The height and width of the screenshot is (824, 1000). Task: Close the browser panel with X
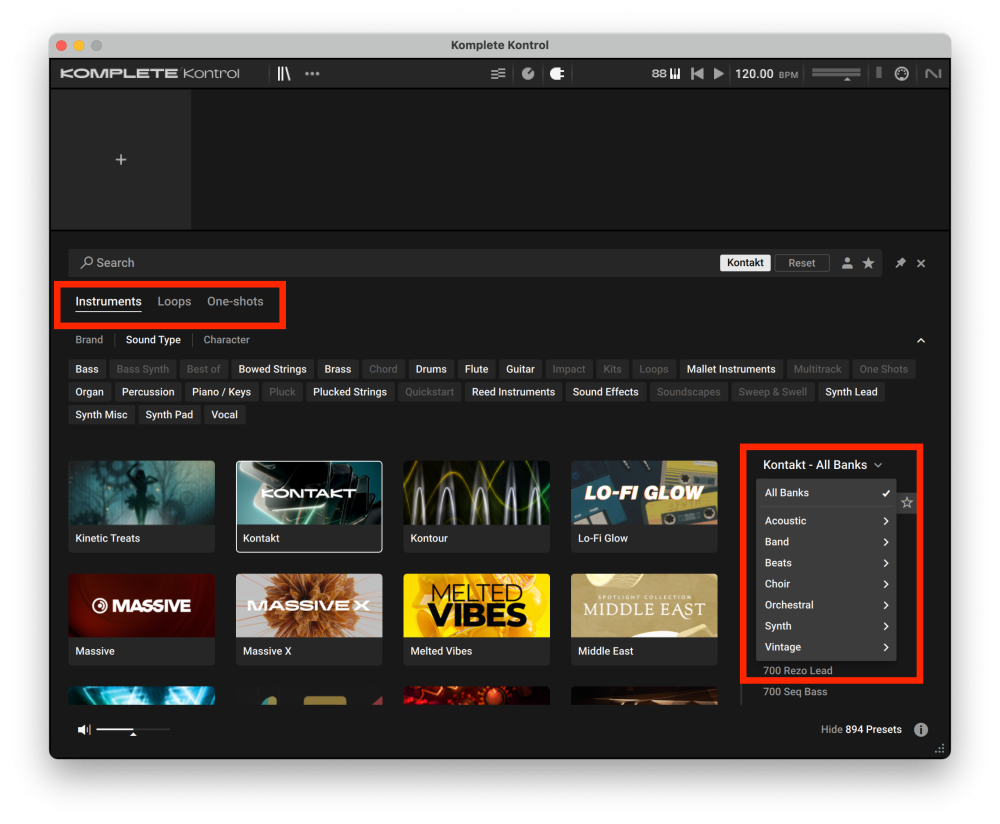point(921,263)
